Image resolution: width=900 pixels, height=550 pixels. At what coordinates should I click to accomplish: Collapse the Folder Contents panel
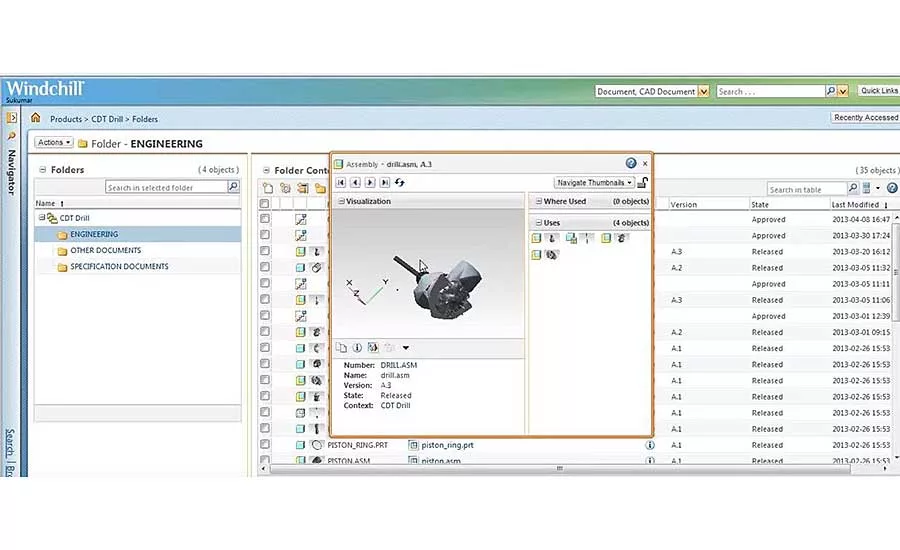coord(266,170)
